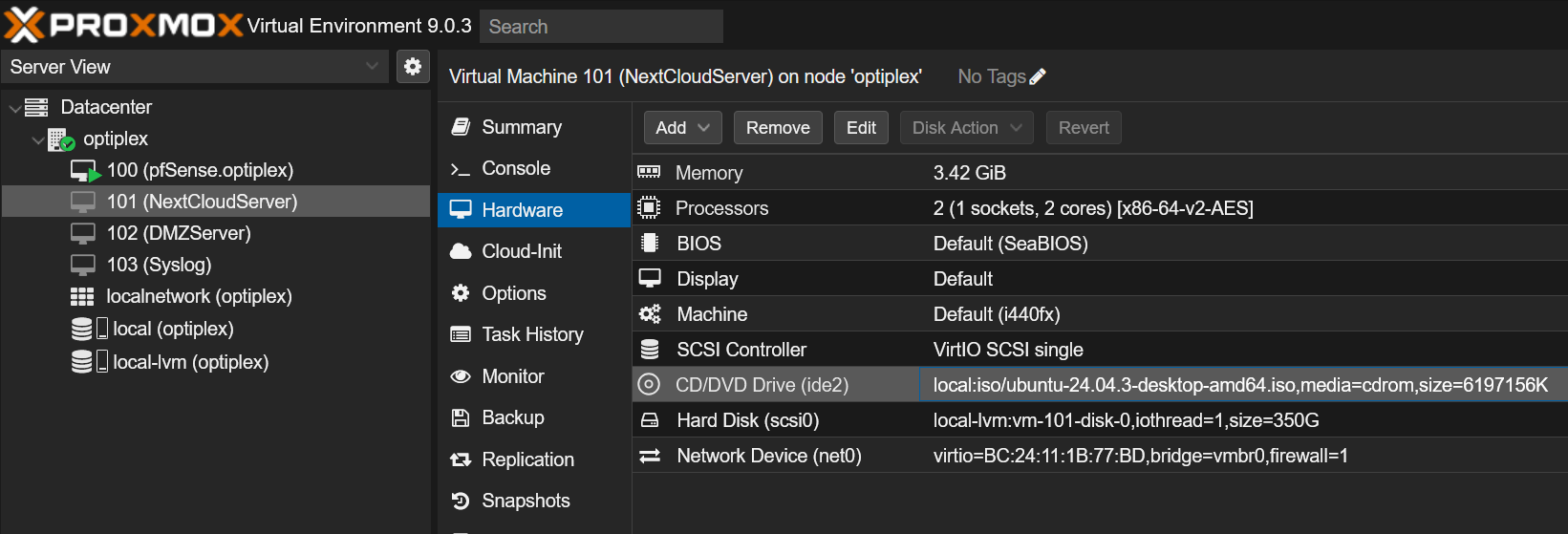Click the Cloud-Init cloud icon
Screen dimensions: 1568x534
coord(461,251)
